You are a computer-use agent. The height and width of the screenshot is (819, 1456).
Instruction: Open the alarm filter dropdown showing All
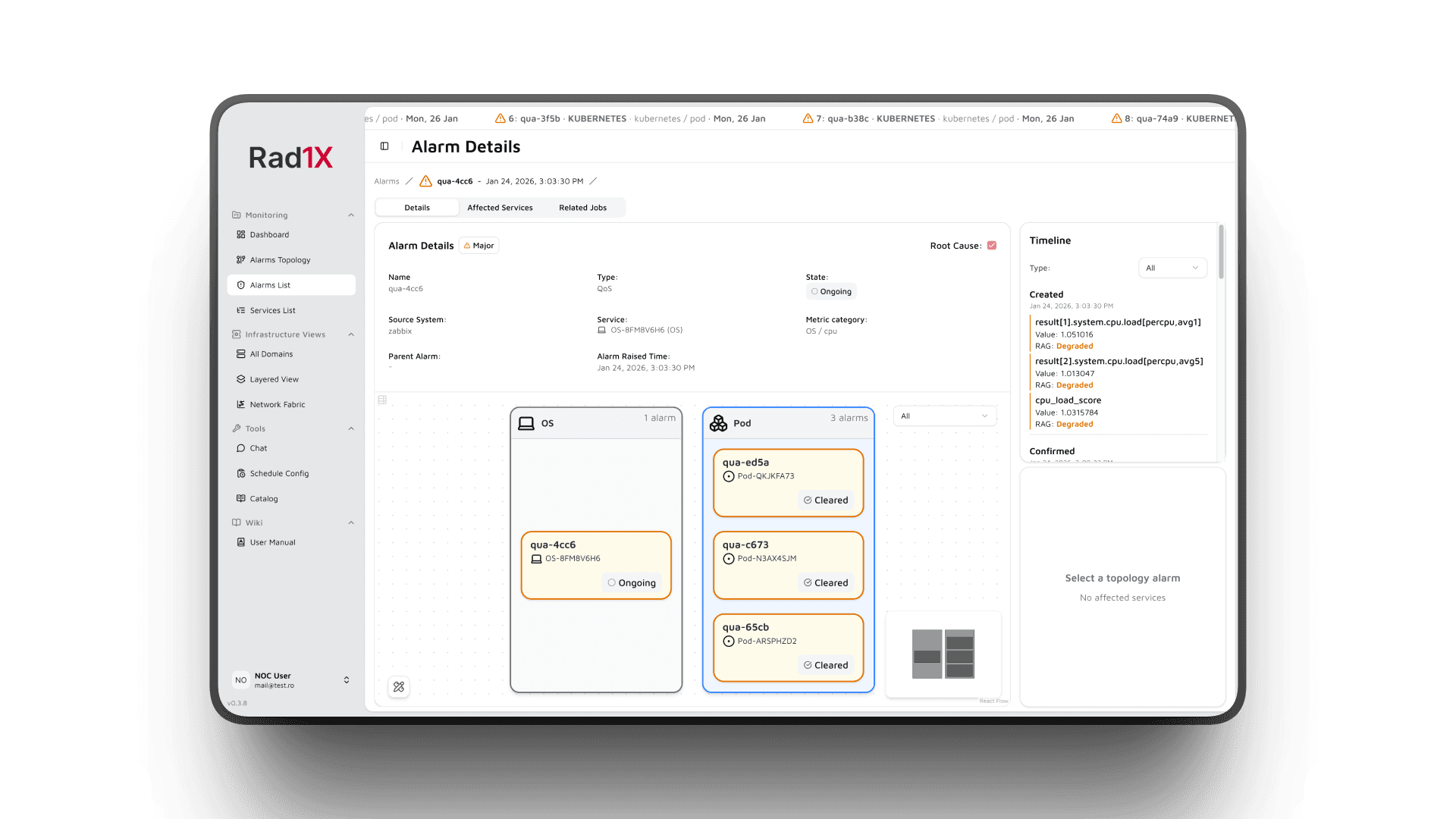[944, 416]
